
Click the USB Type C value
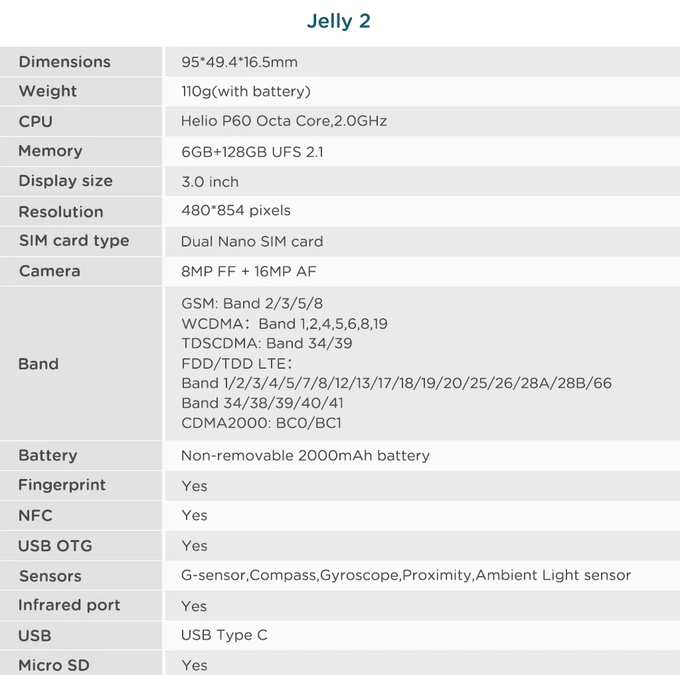pos(224,635)
